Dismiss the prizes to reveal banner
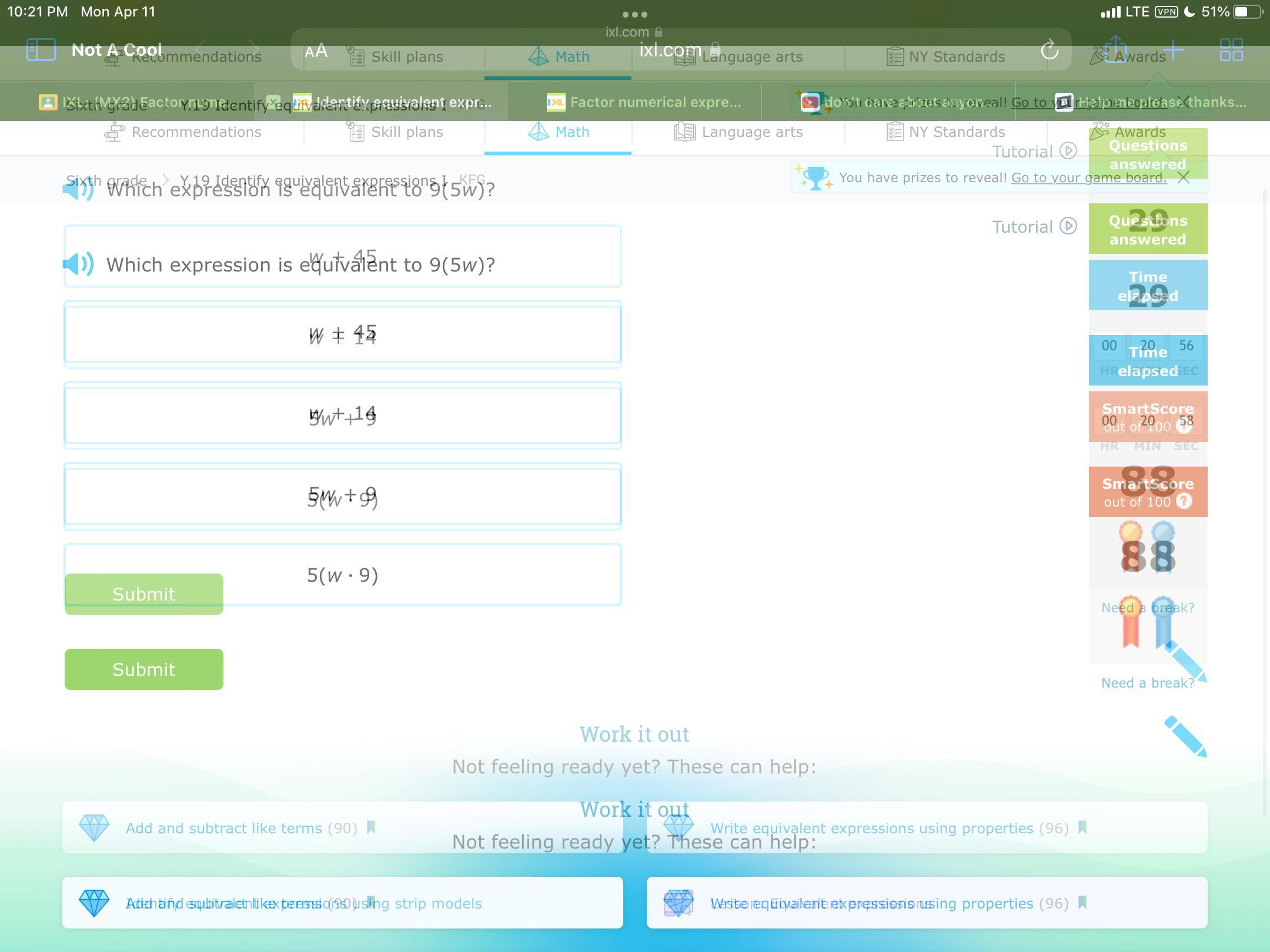Viewport: 1270px width, 952px height. coord(1184,177)
